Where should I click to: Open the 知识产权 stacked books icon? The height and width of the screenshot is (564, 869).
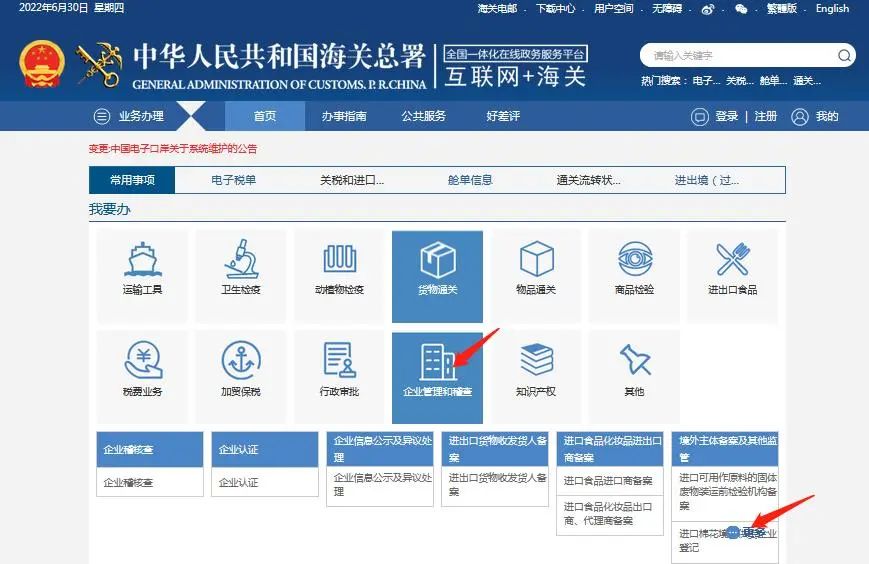click(536, 359)
